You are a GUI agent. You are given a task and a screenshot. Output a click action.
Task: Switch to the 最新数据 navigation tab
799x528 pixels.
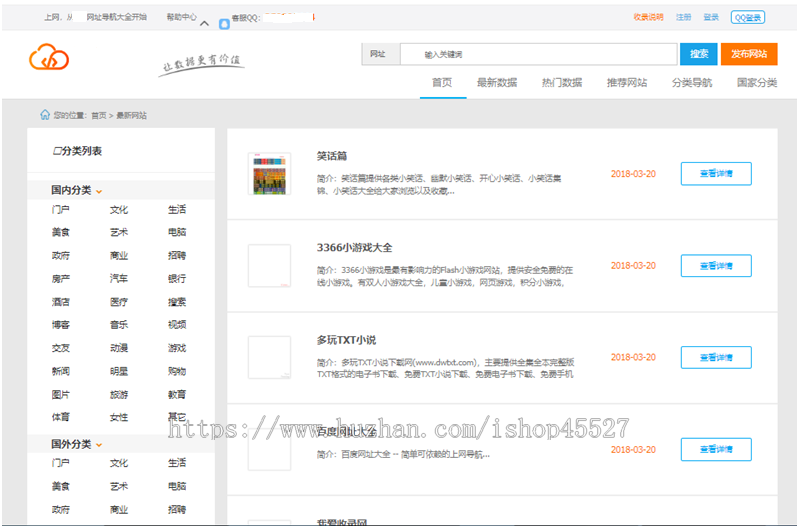[x=497, y=82]
